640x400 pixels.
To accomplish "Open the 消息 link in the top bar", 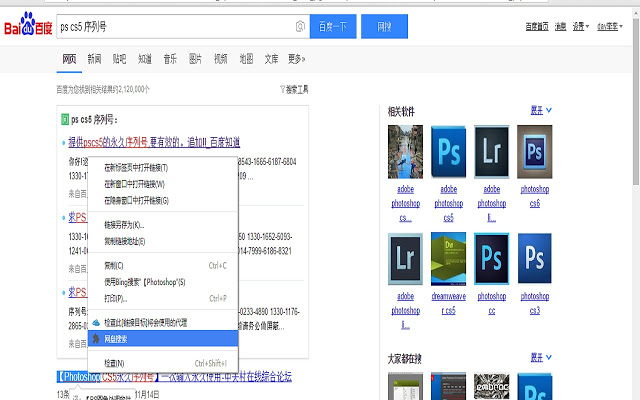I will click(x=560, y=27).
